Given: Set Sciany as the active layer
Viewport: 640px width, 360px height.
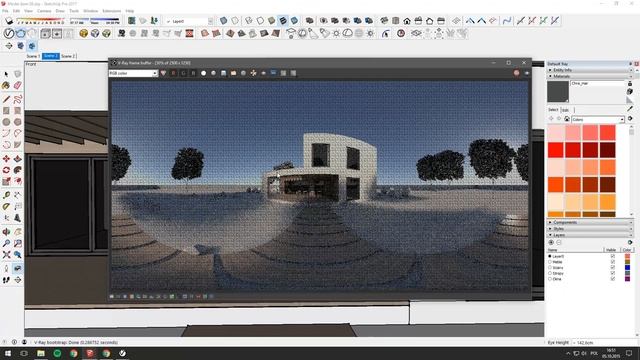Looking at the screenshot, I should [x=550, y=268].
